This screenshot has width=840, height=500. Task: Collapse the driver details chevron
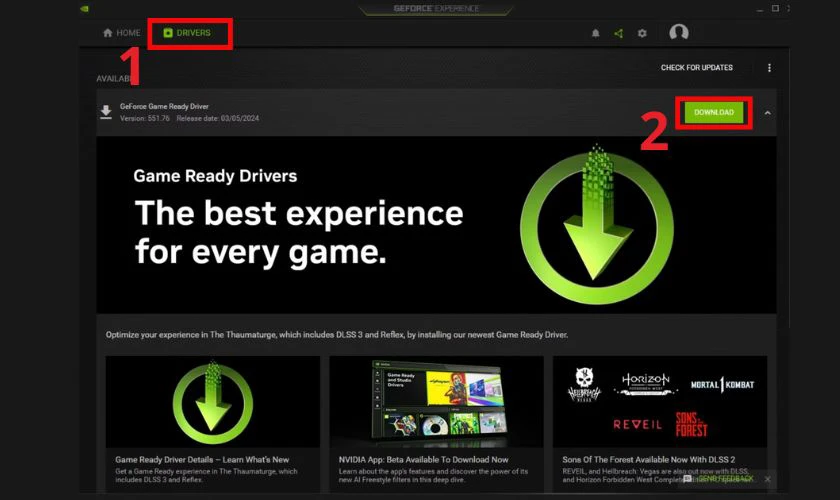(x=768, y=113)
